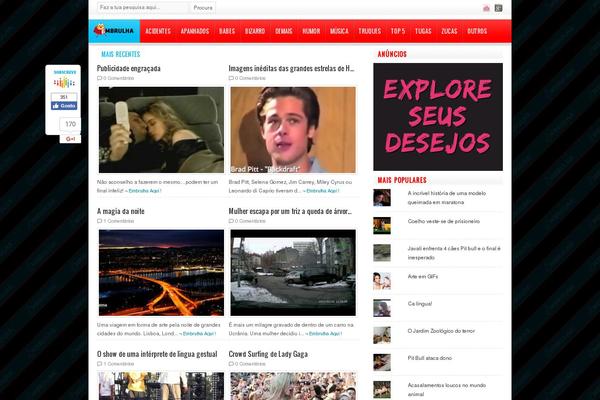Viewport: 600px width, 400px height.
Task: Open the post titled A magia da noite
Action: 121,211
